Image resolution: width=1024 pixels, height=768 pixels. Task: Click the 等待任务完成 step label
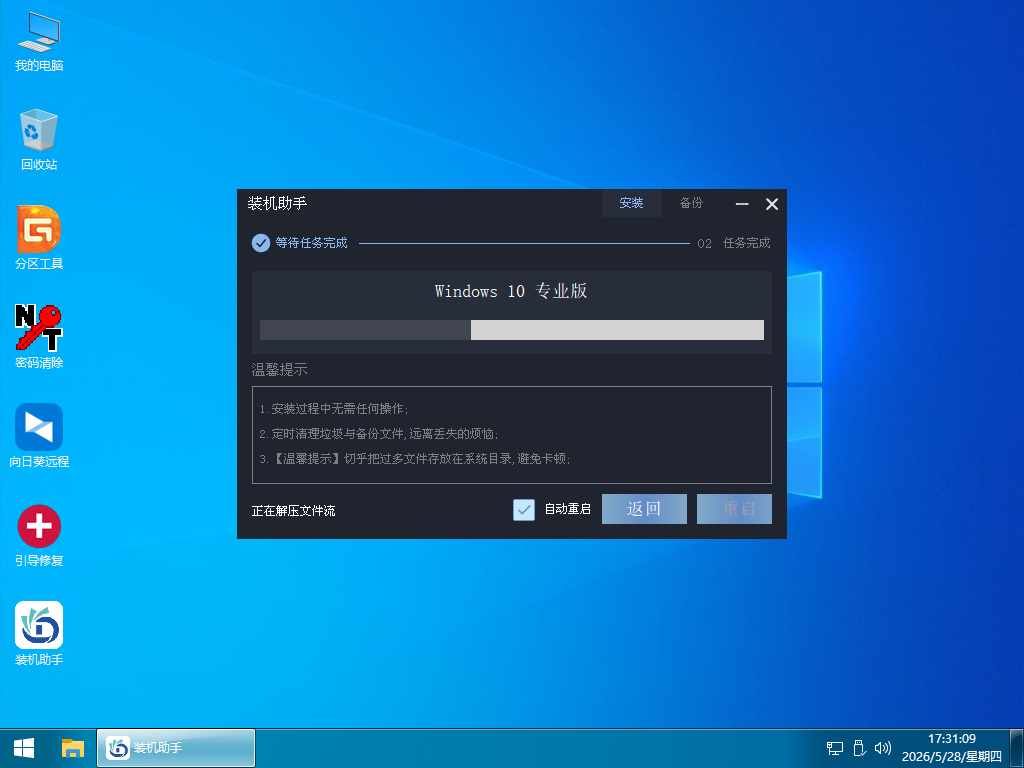(x=312, y=243)
